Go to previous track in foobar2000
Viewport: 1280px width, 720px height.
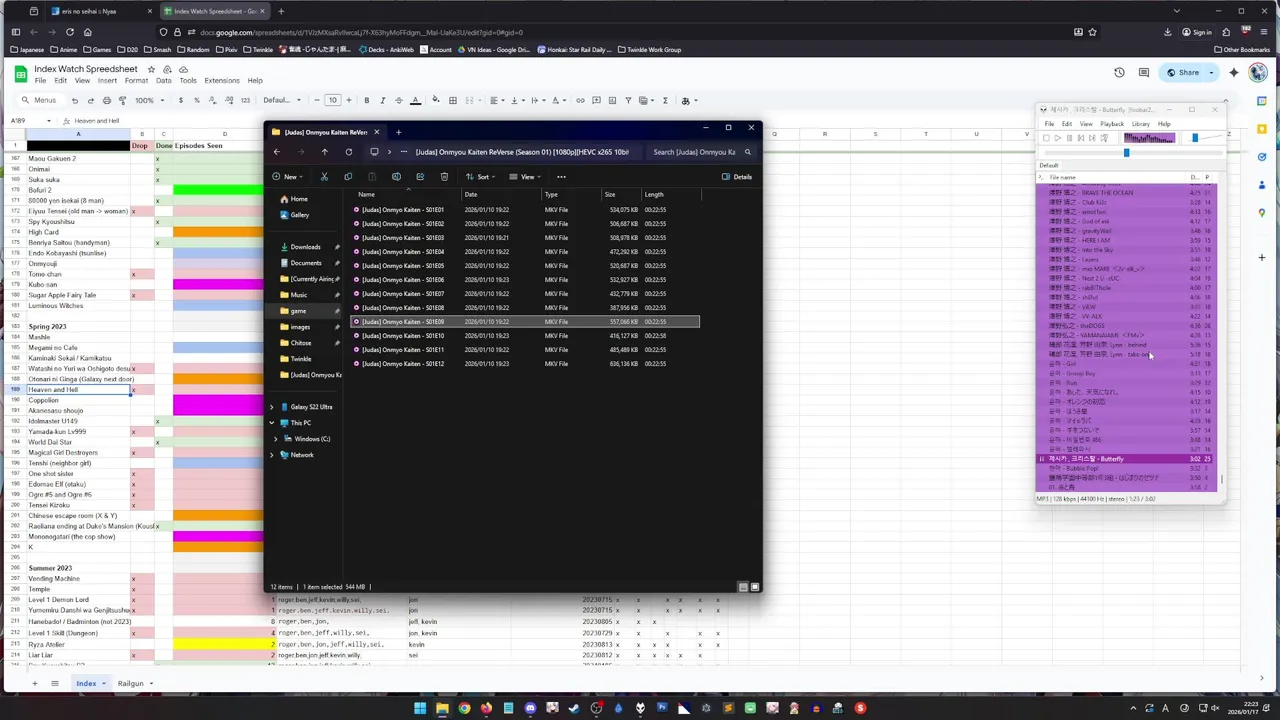click(1080, 138)
